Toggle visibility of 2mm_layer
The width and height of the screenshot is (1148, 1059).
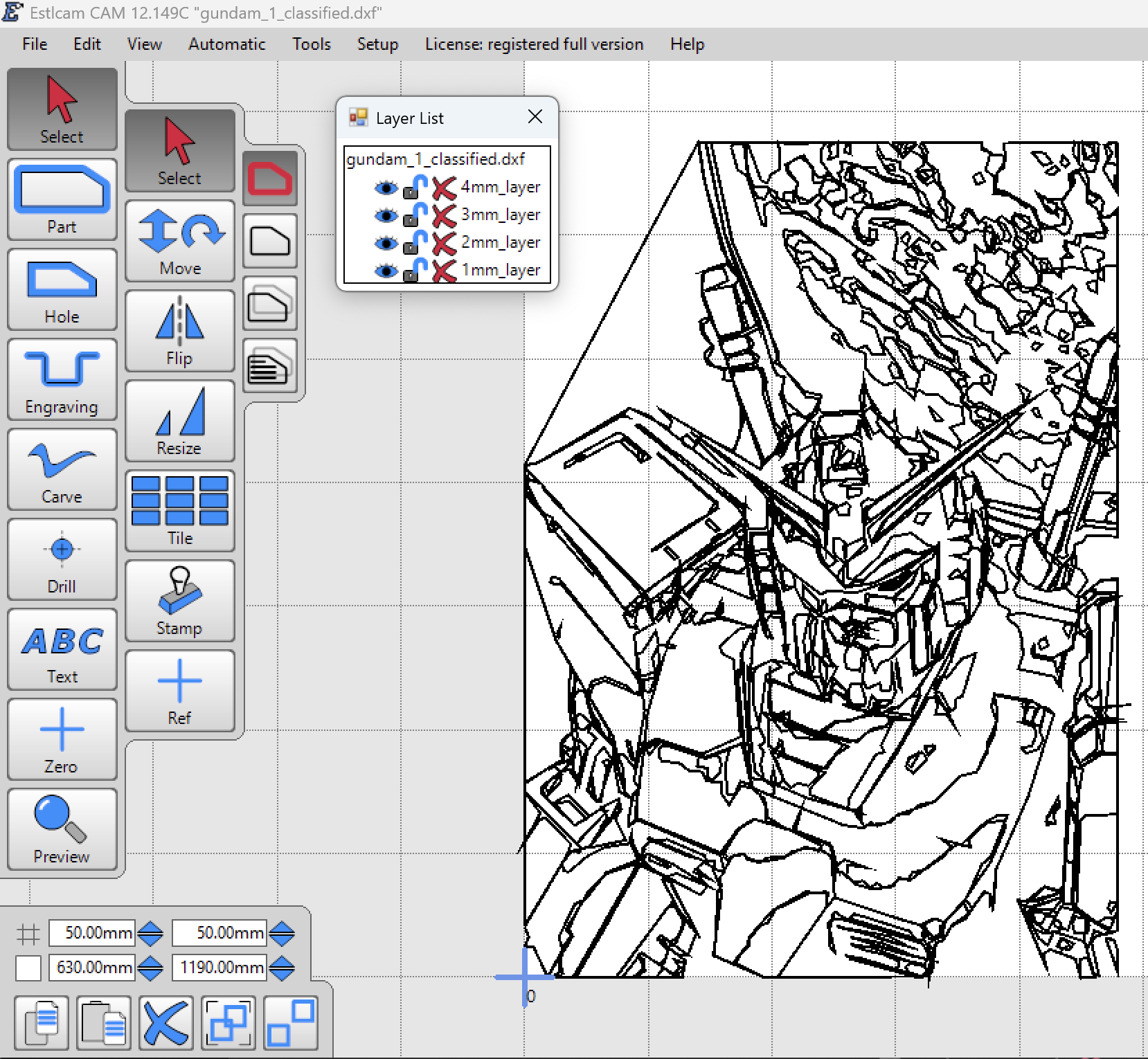[386, 243]
